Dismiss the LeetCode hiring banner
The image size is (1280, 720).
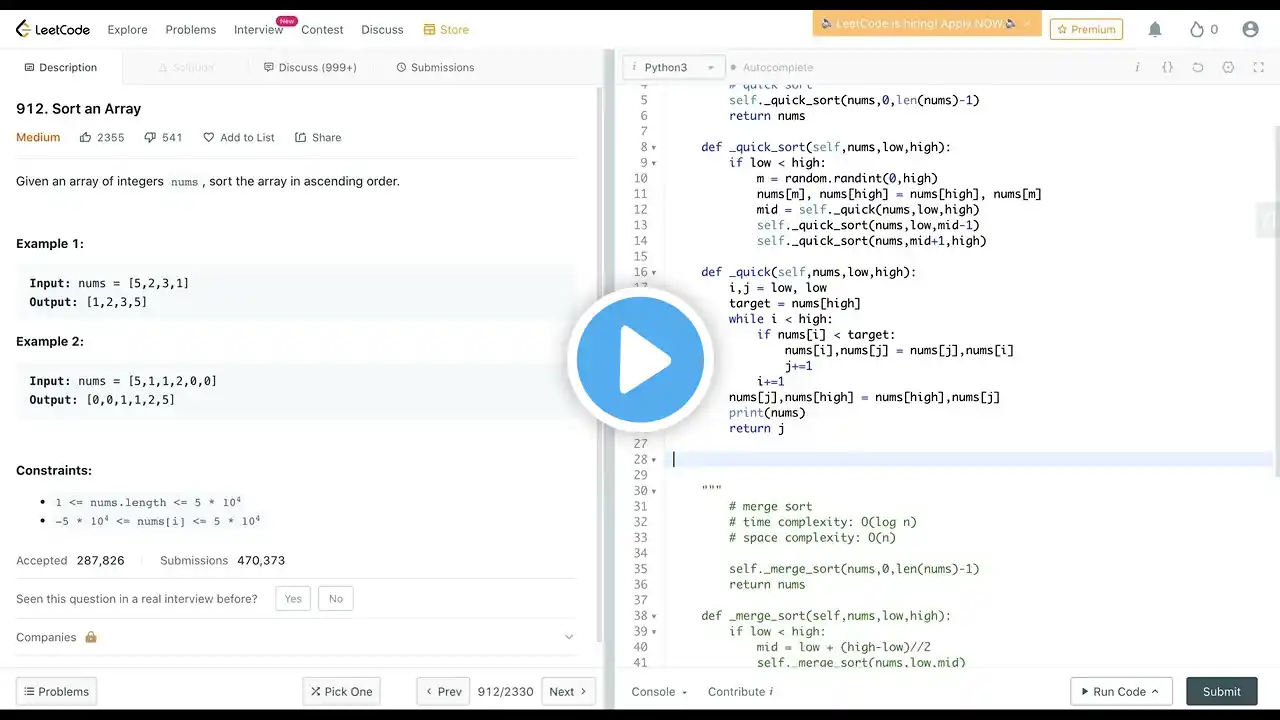[1026, 23]
